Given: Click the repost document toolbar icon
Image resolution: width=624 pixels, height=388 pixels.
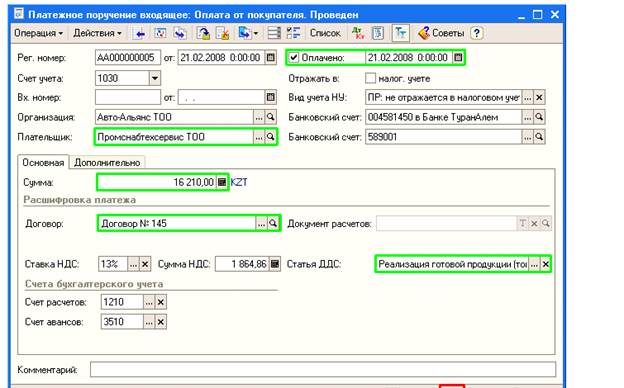Looking at the screenshot, I should [180, 33].
